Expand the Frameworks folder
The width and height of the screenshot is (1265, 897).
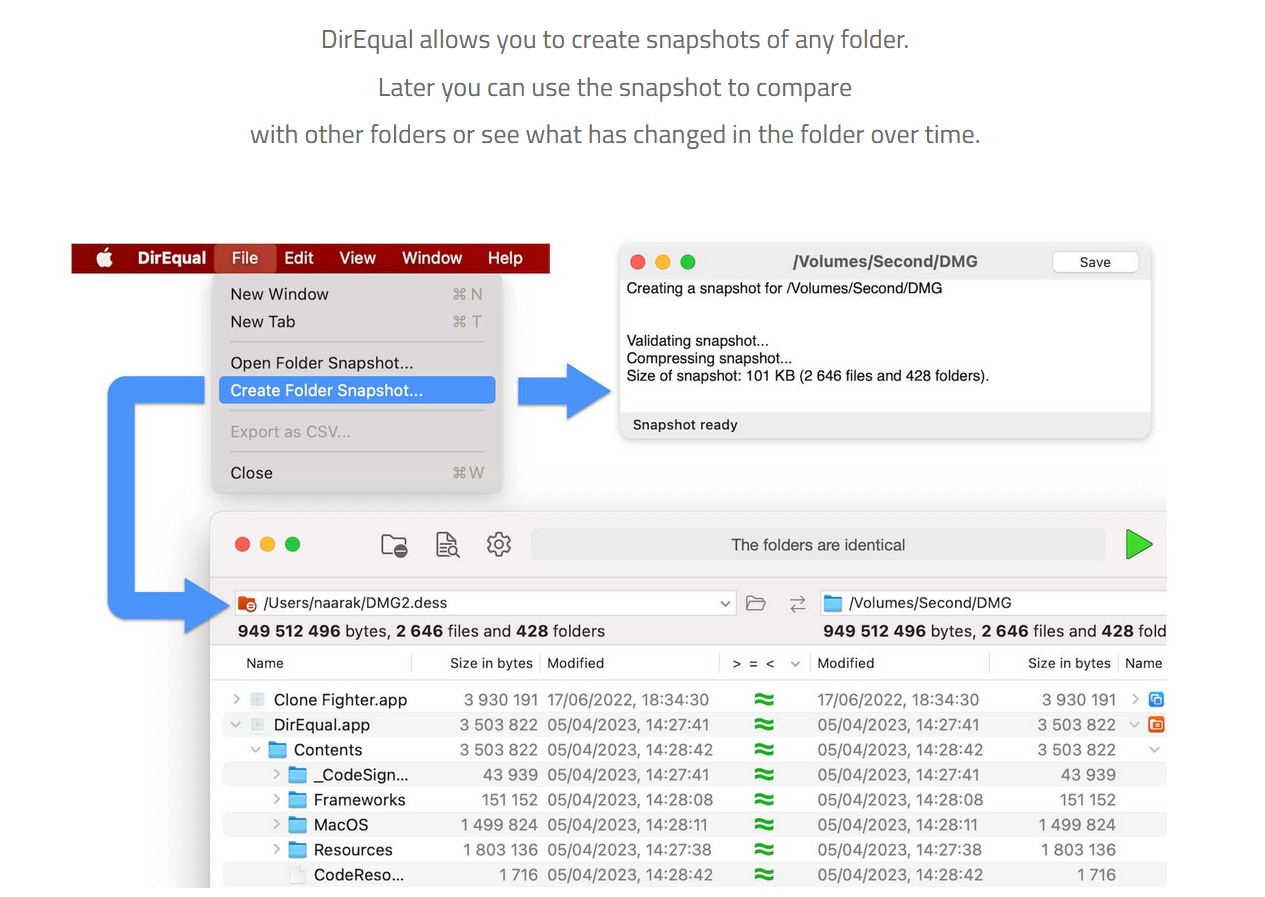pos(276,800)
